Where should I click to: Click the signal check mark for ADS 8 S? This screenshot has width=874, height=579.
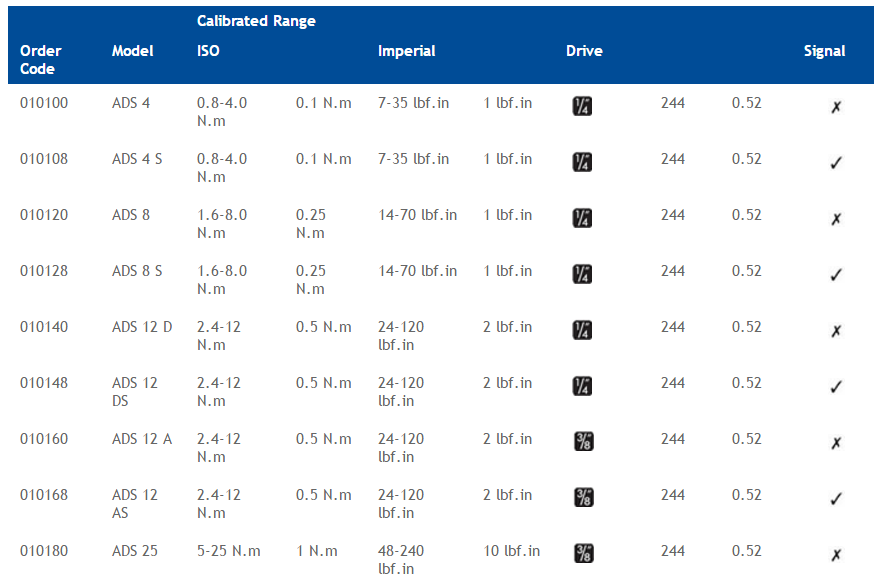tap(836, 275)
